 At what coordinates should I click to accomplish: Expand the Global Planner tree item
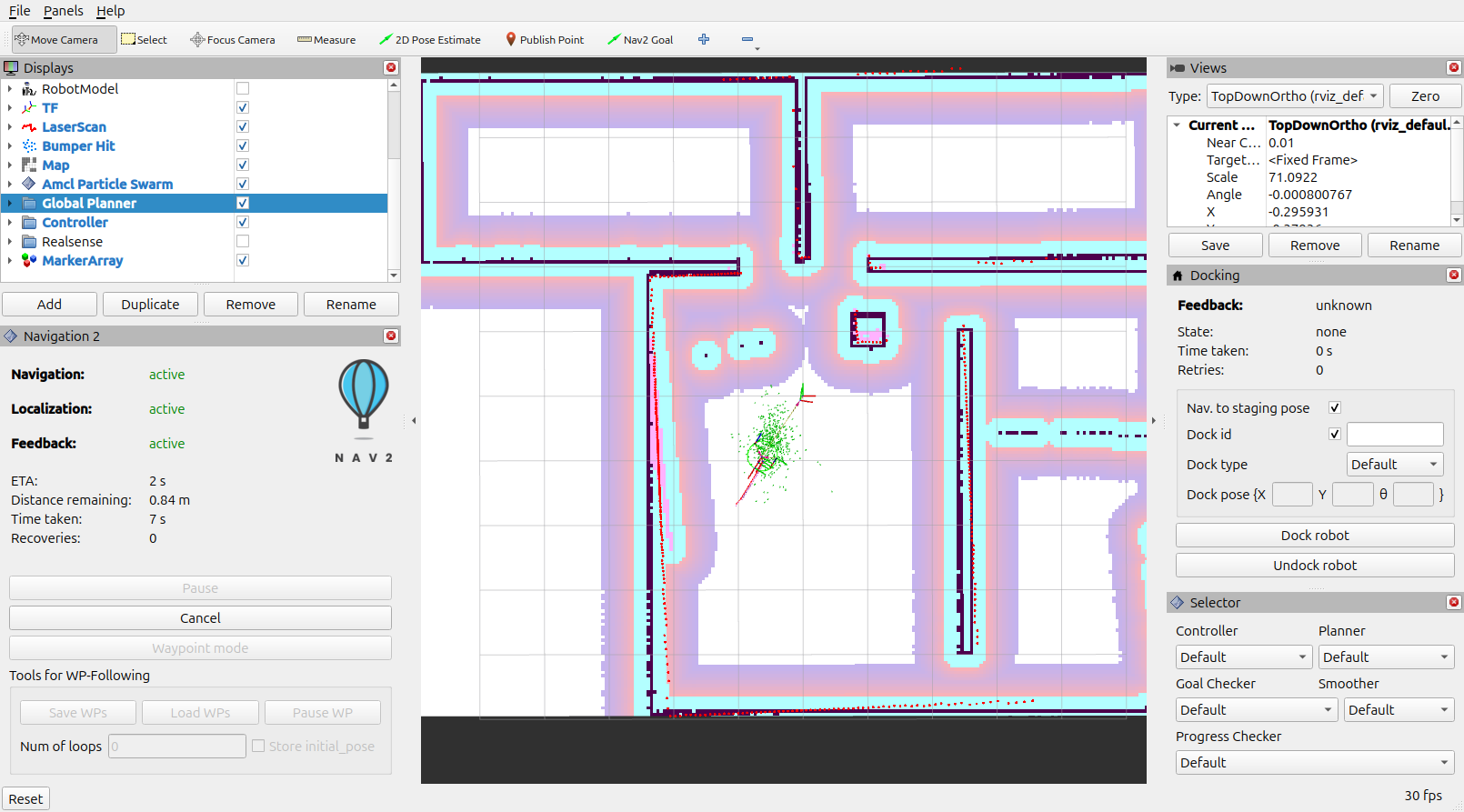point(10,204)
